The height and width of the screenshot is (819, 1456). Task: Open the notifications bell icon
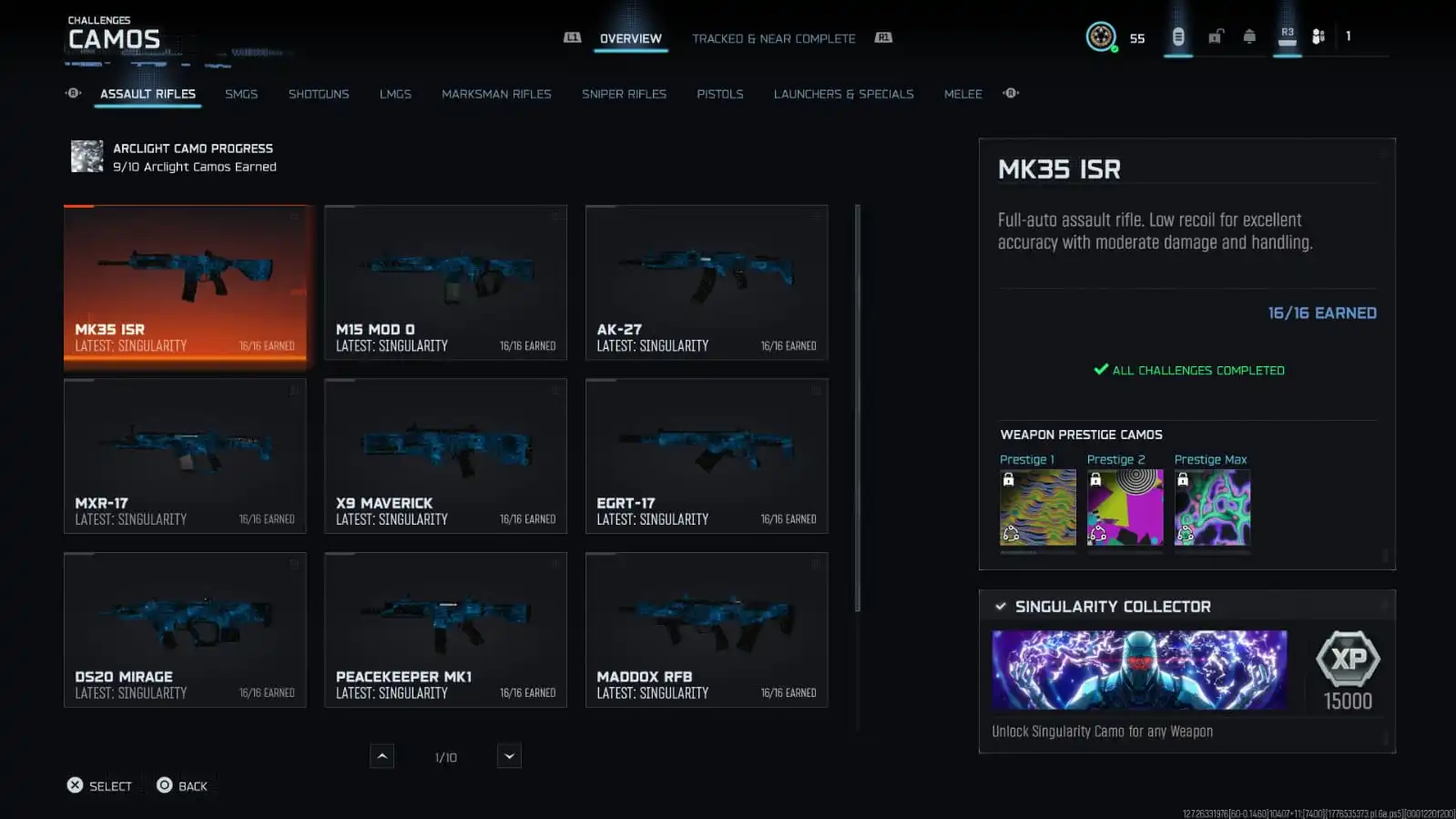coord(1249,36)
